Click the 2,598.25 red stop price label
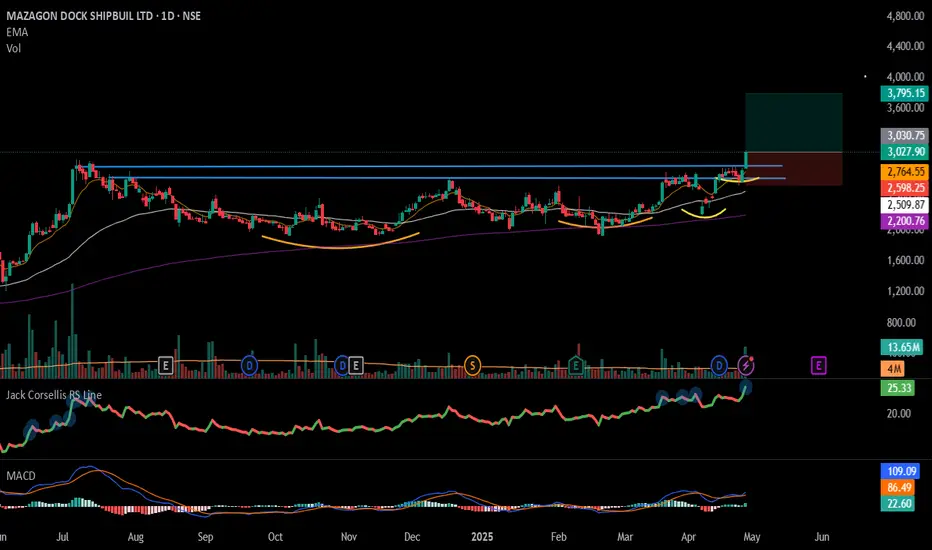Screen dimensions: 932x550 pos(904,188)
